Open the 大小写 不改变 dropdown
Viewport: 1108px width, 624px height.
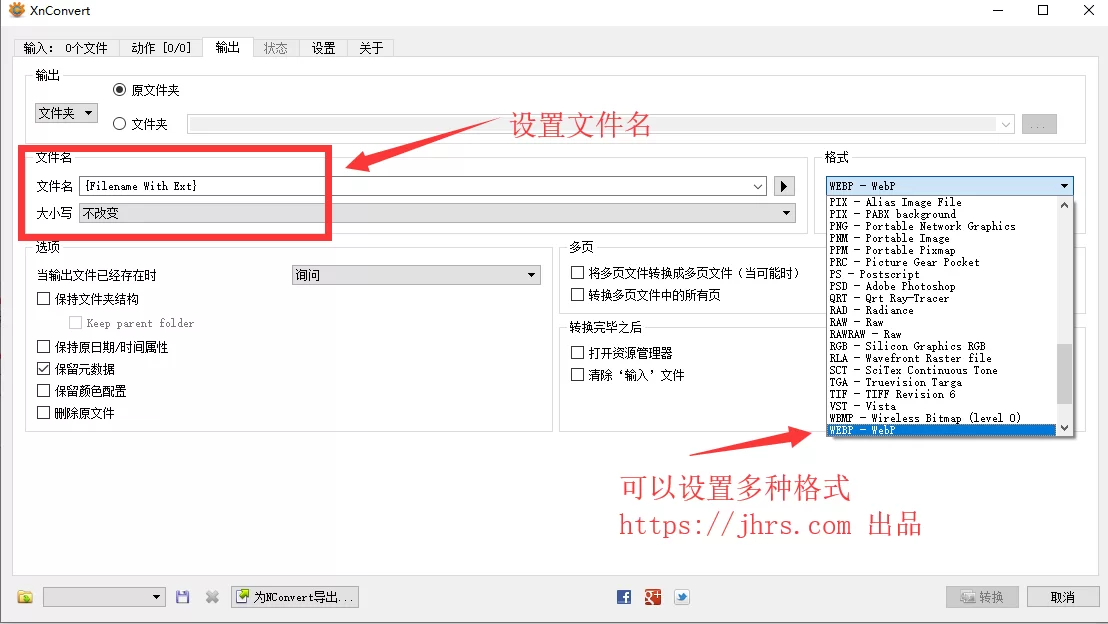click(437, 213)
